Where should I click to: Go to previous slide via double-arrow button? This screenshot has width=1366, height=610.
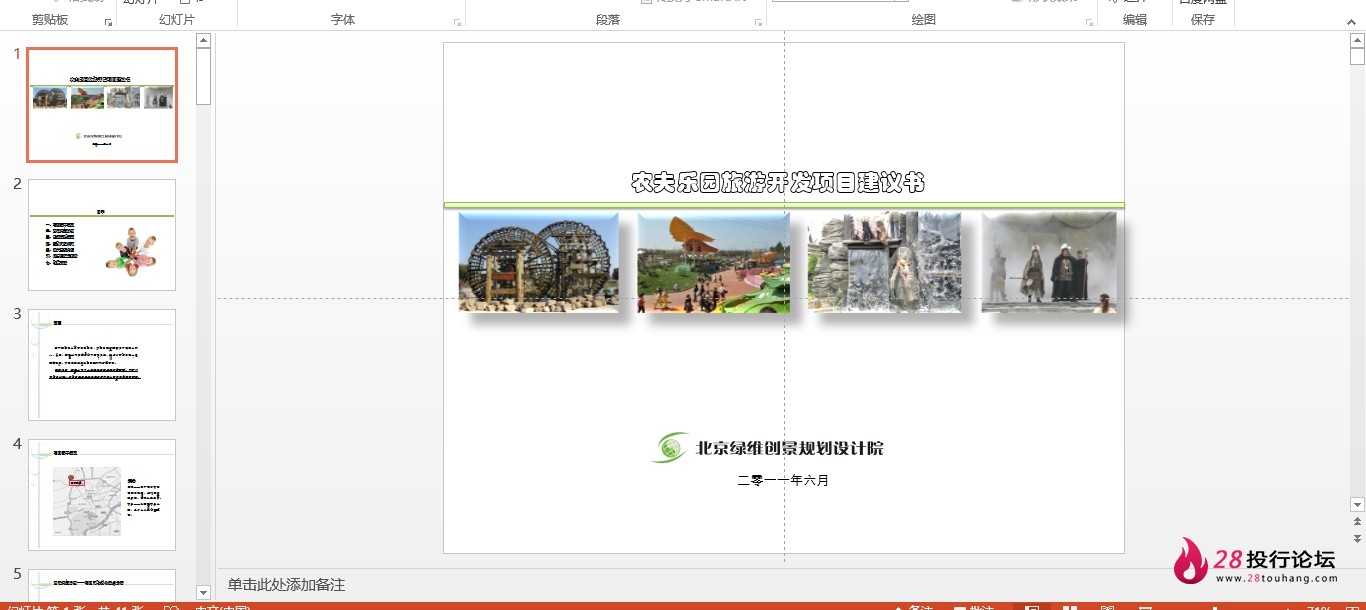1357,522
